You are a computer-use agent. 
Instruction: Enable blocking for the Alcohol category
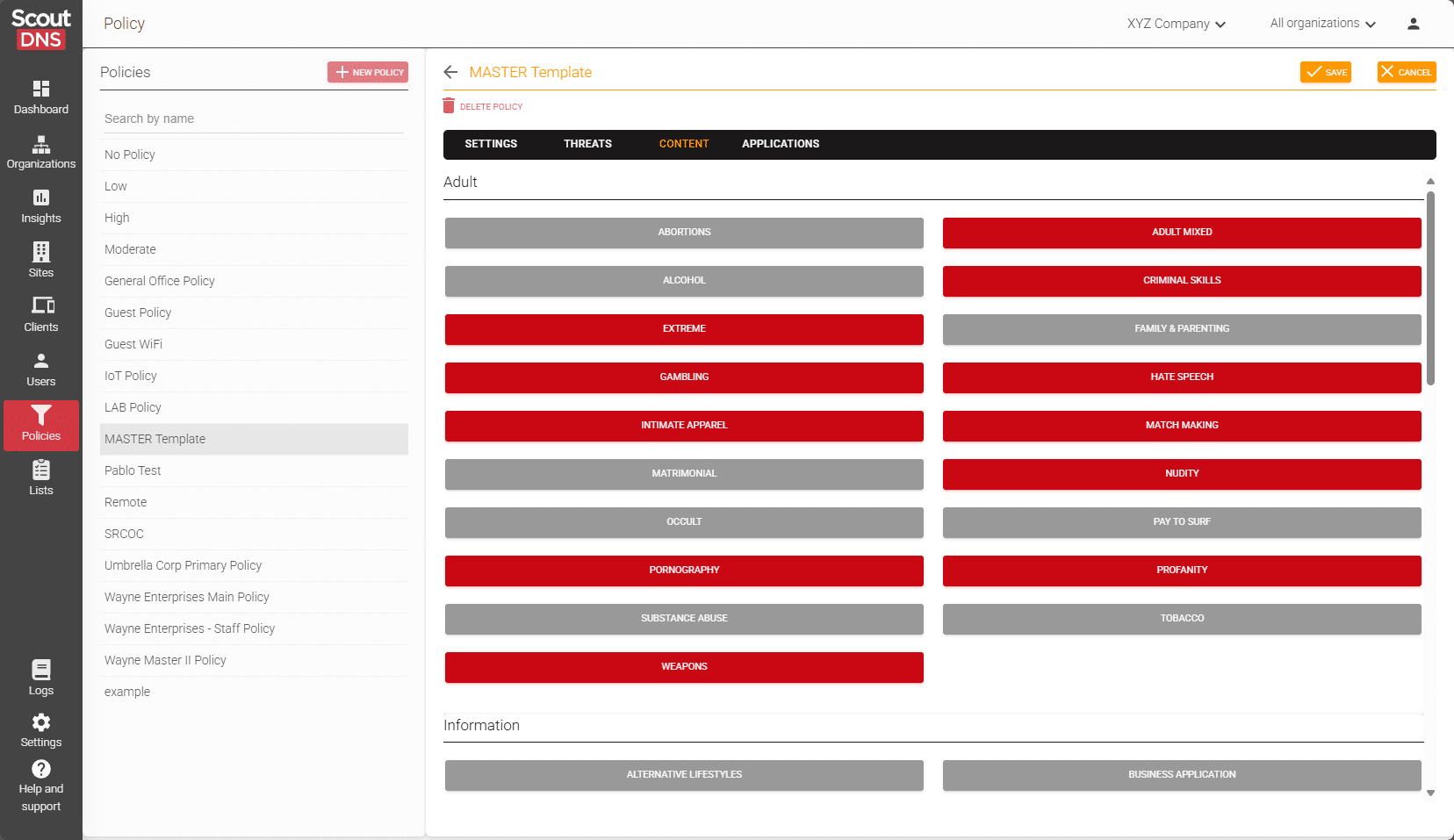pos(683,281)
